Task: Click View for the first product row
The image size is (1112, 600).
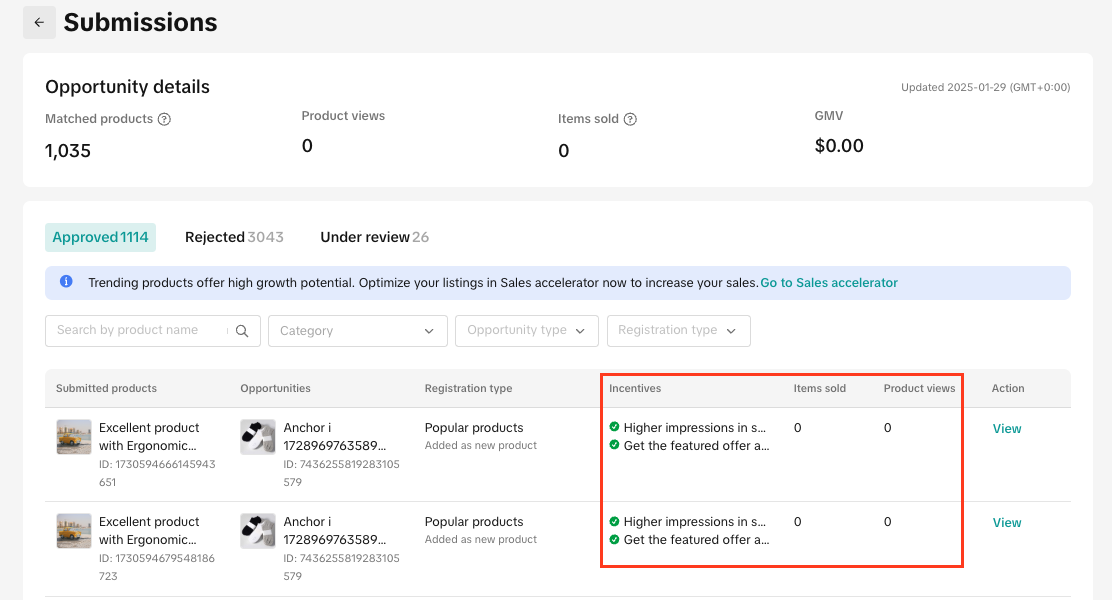Action: (1006, 429)
